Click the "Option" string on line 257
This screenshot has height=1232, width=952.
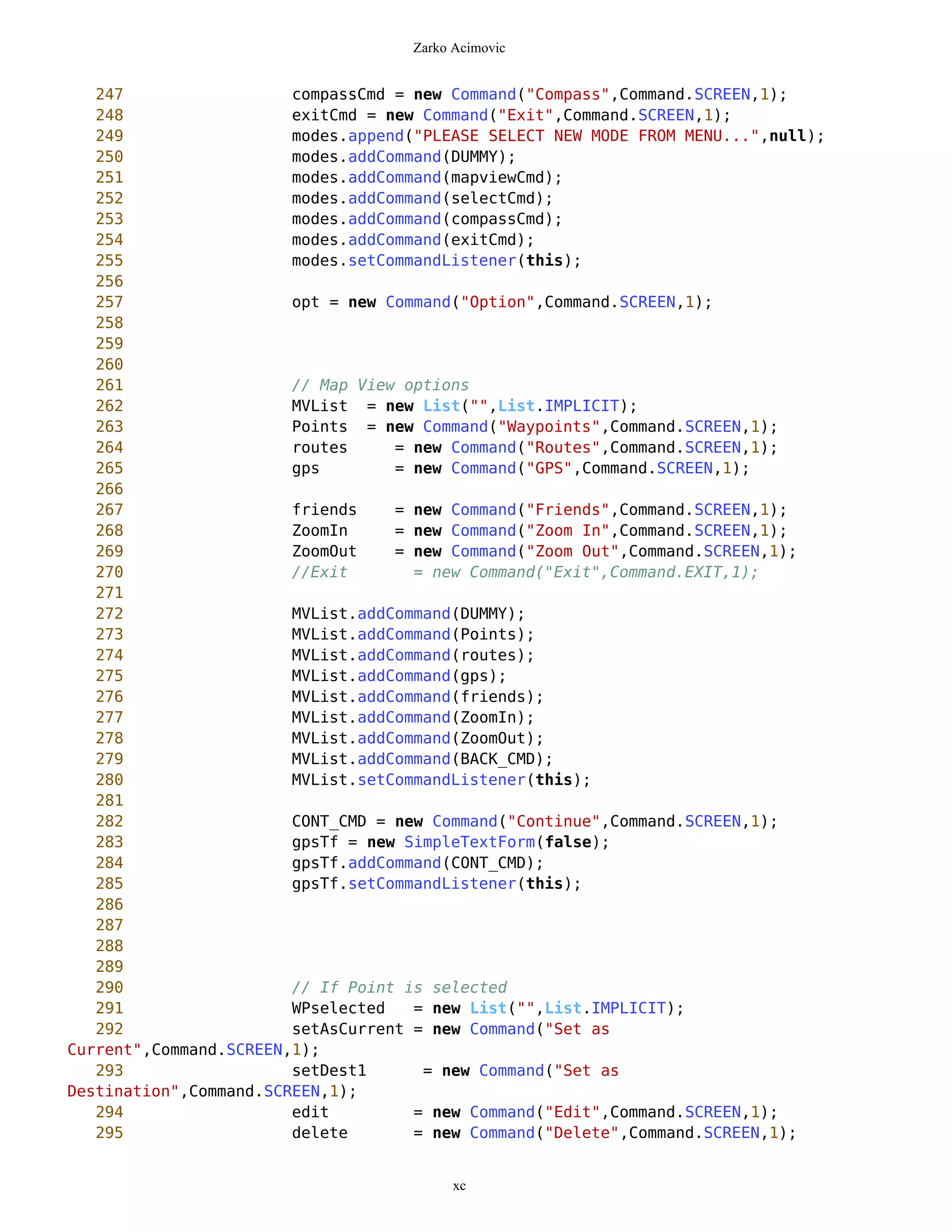(497, 302)
